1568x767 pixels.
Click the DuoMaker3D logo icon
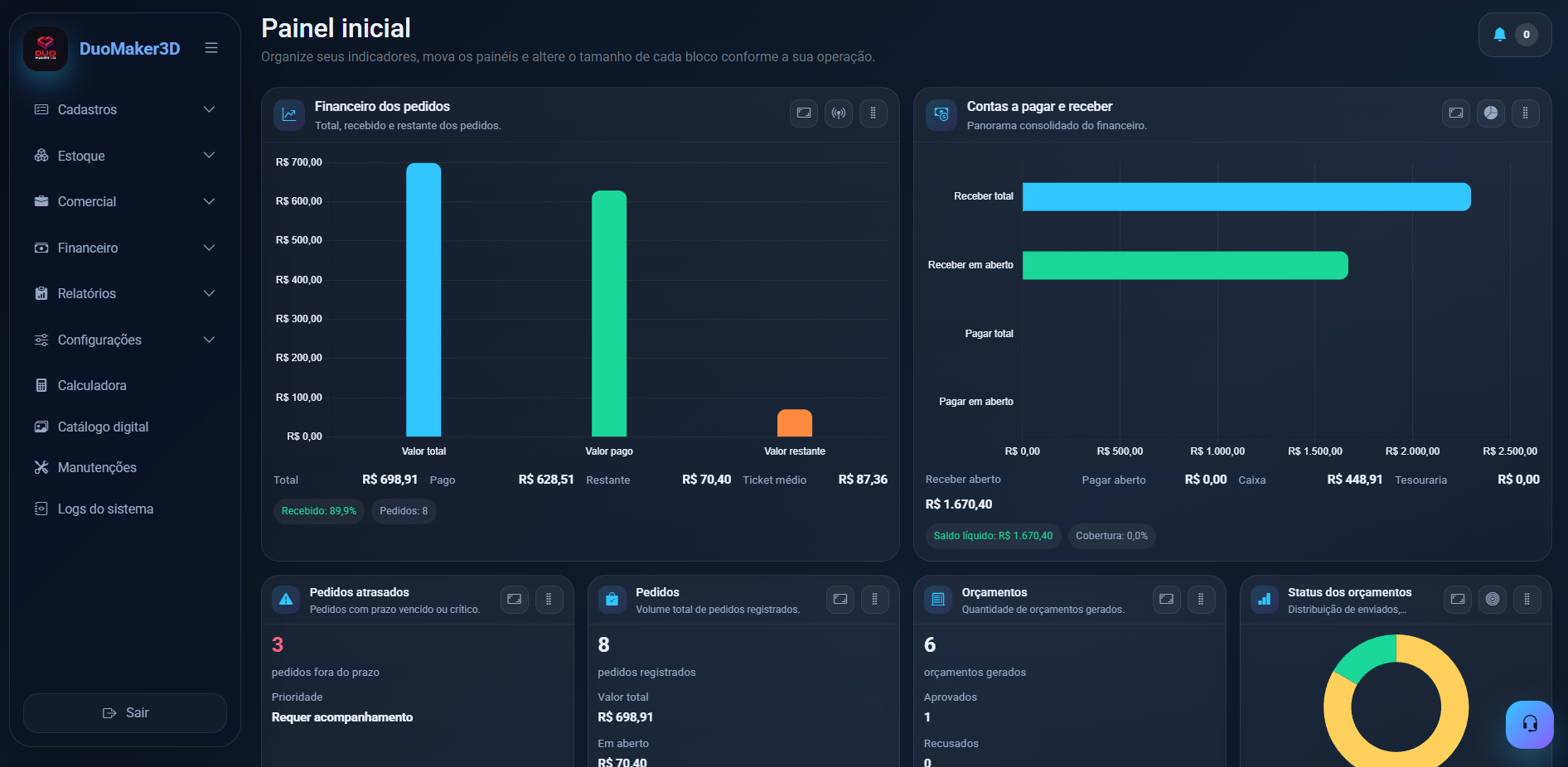[46, 49]
